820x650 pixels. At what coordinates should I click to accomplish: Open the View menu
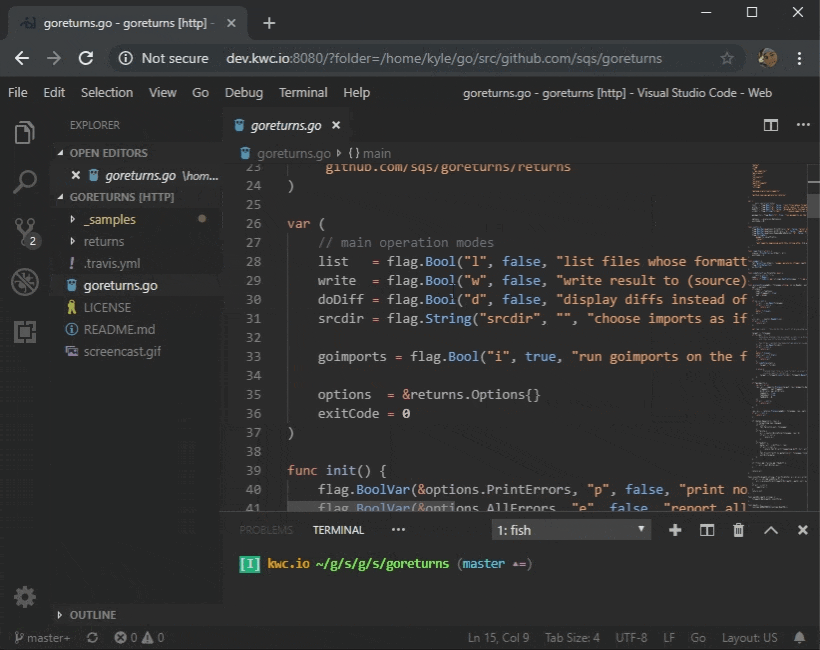click(163, 93)
